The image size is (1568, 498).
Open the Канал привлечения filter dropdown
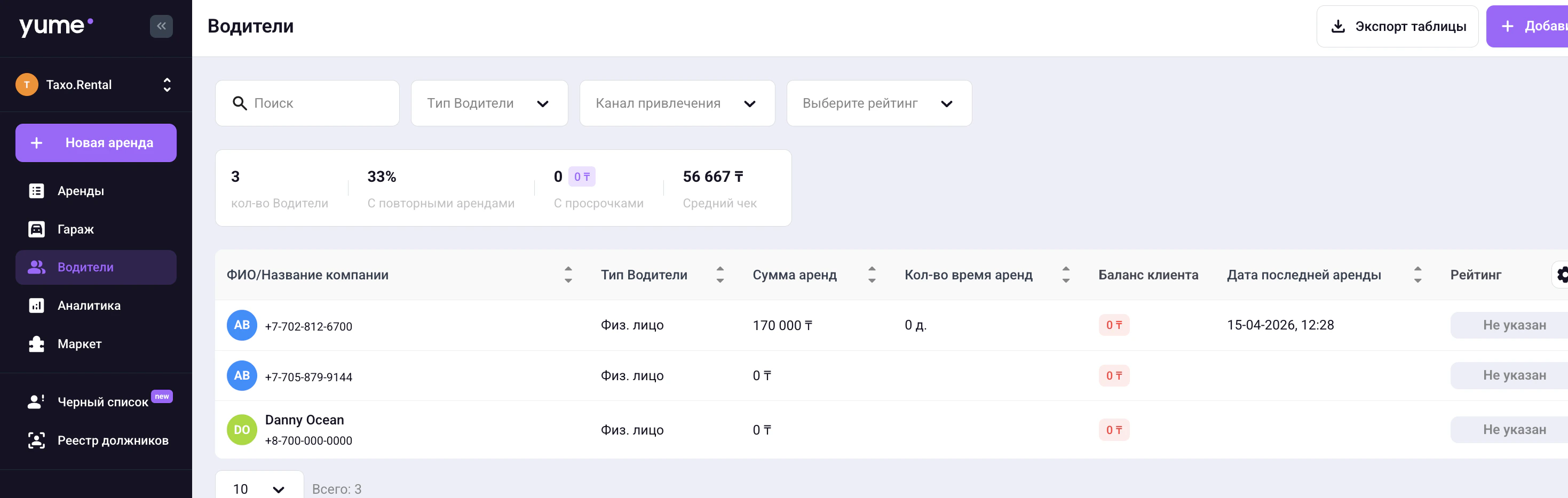[x=677, y=103]
